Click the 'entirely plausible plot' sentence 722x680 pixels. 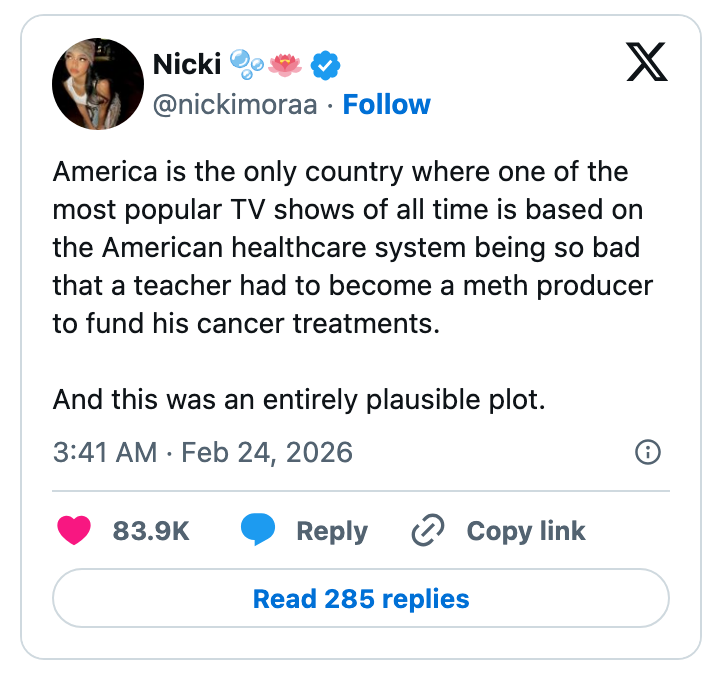click(297, 400)
